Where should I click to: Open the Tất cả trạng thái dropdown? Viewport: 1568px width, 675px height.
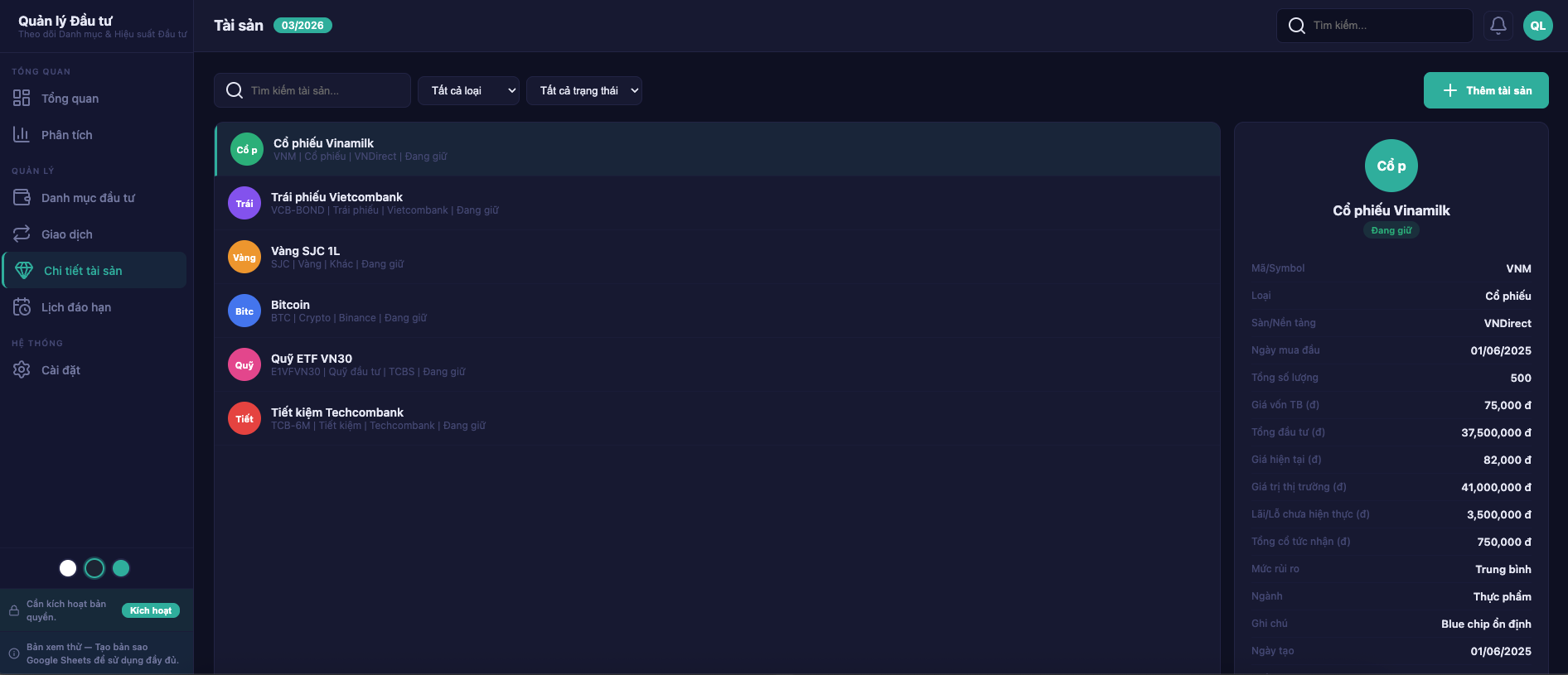(584, 90)
